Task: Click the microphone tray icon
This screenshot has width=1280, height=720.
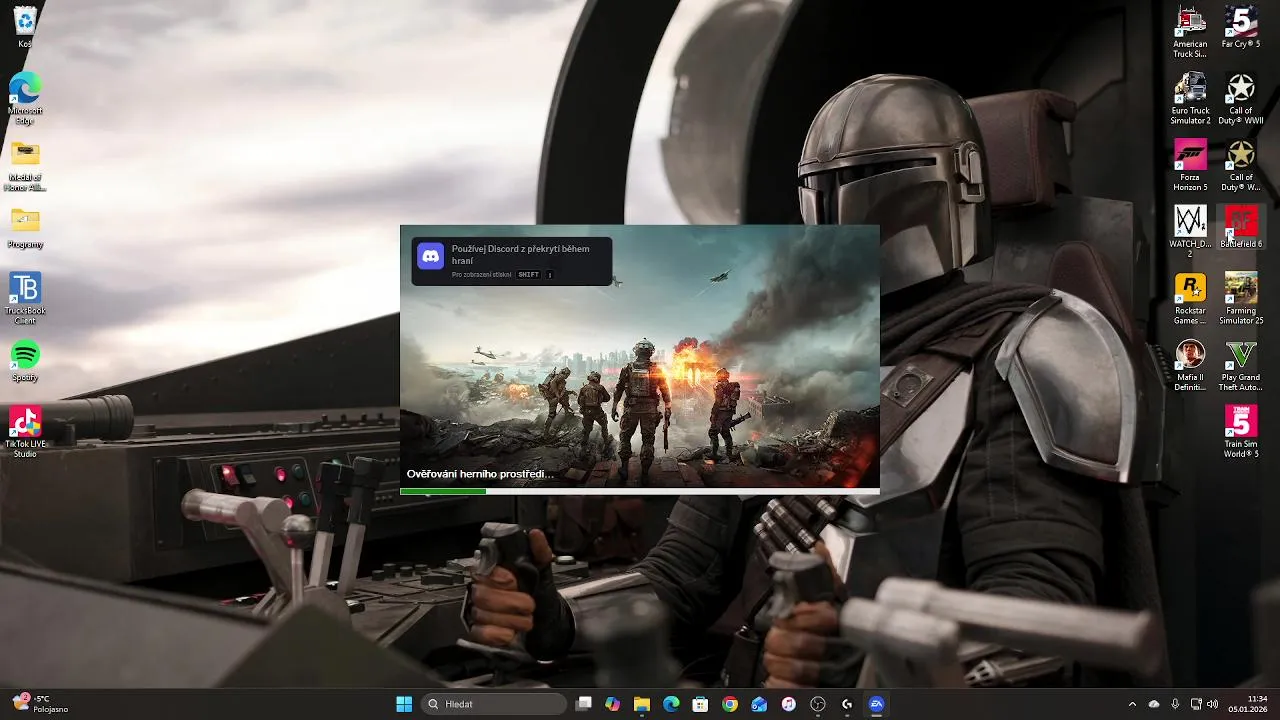Action: tap(1175, 704)
